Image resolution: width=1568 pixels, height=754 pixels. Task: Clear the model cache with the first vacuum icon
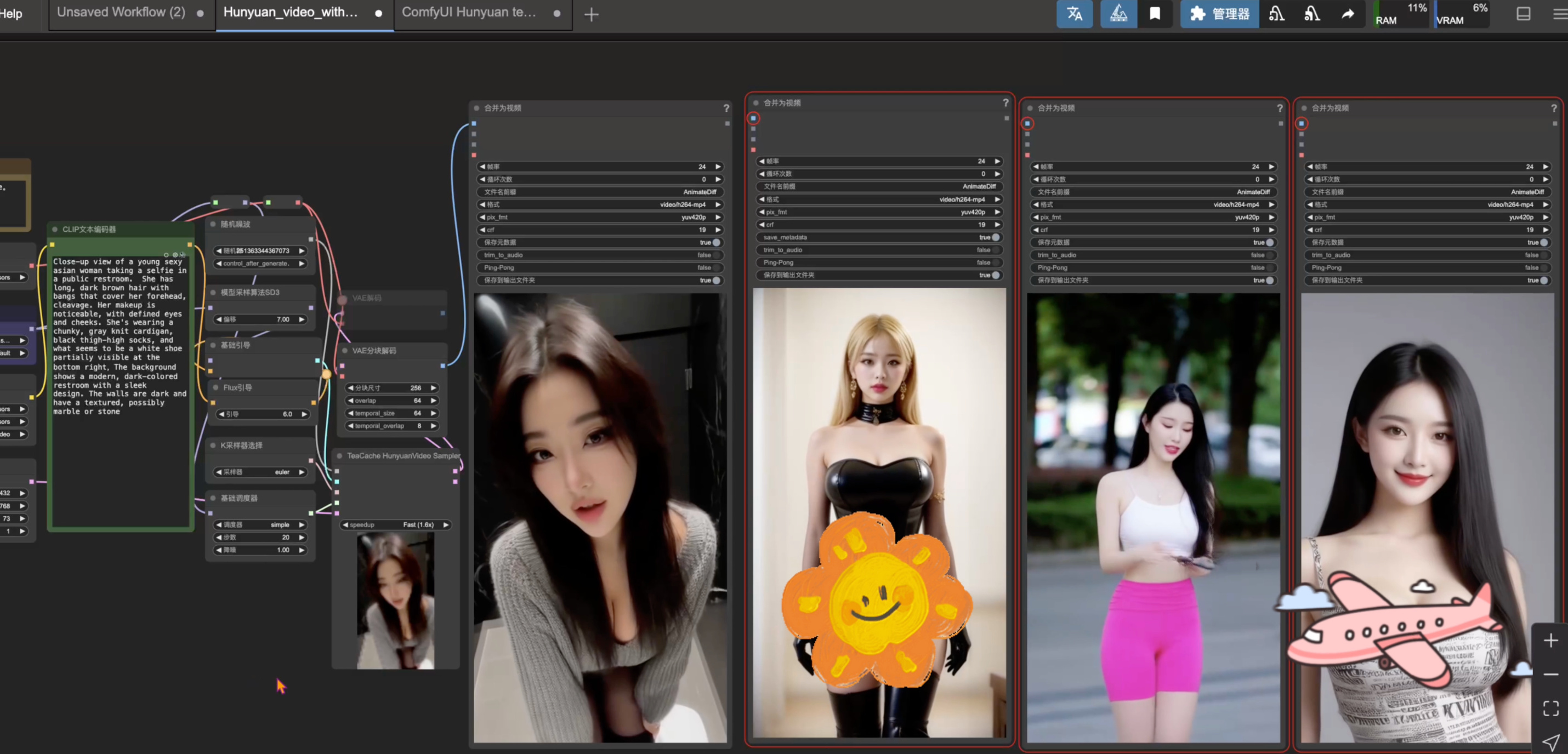[1277, 13]
